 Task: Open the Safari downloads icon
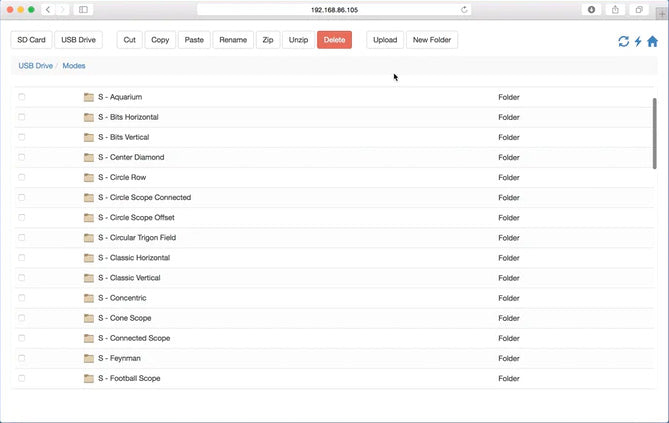(x=591, y=9)
